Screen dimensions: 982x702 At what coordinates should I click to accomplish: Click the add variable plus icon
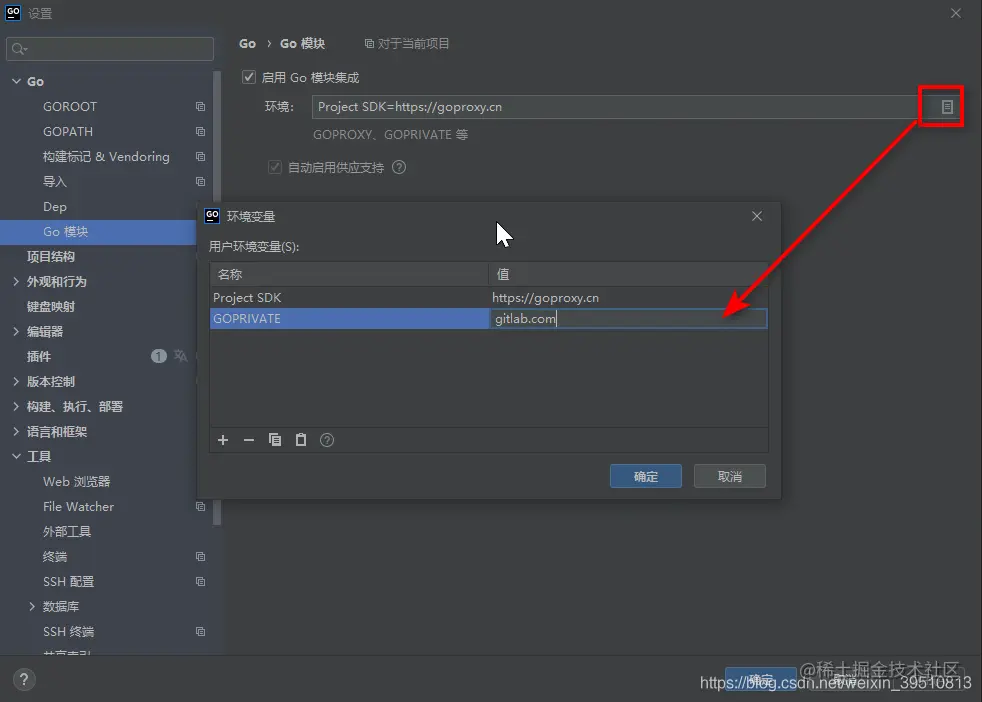point(223,440)
